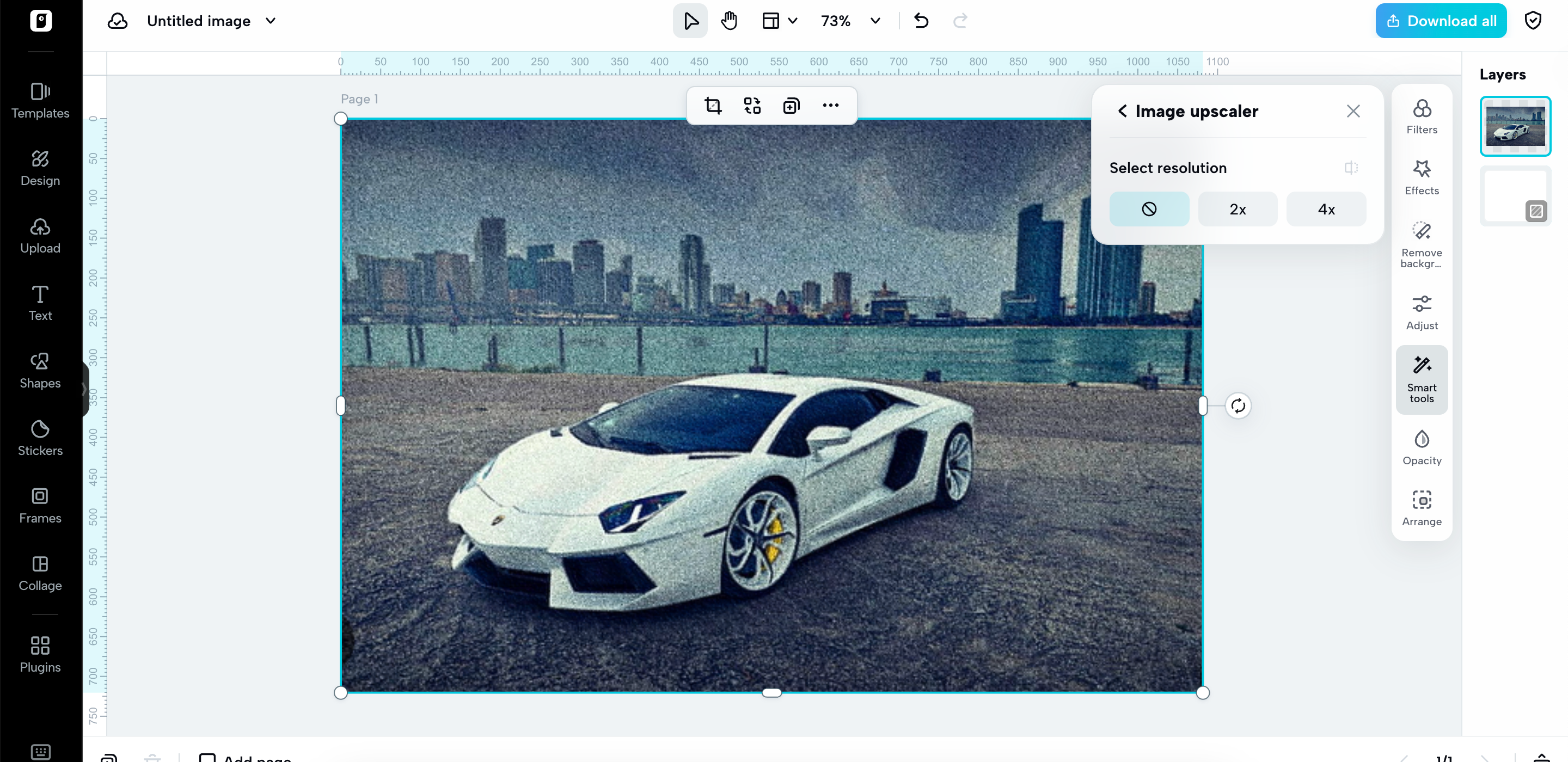Open the page layout view dropdown
The height and width of the screenshot is (762, 1568).
point(779,20)
